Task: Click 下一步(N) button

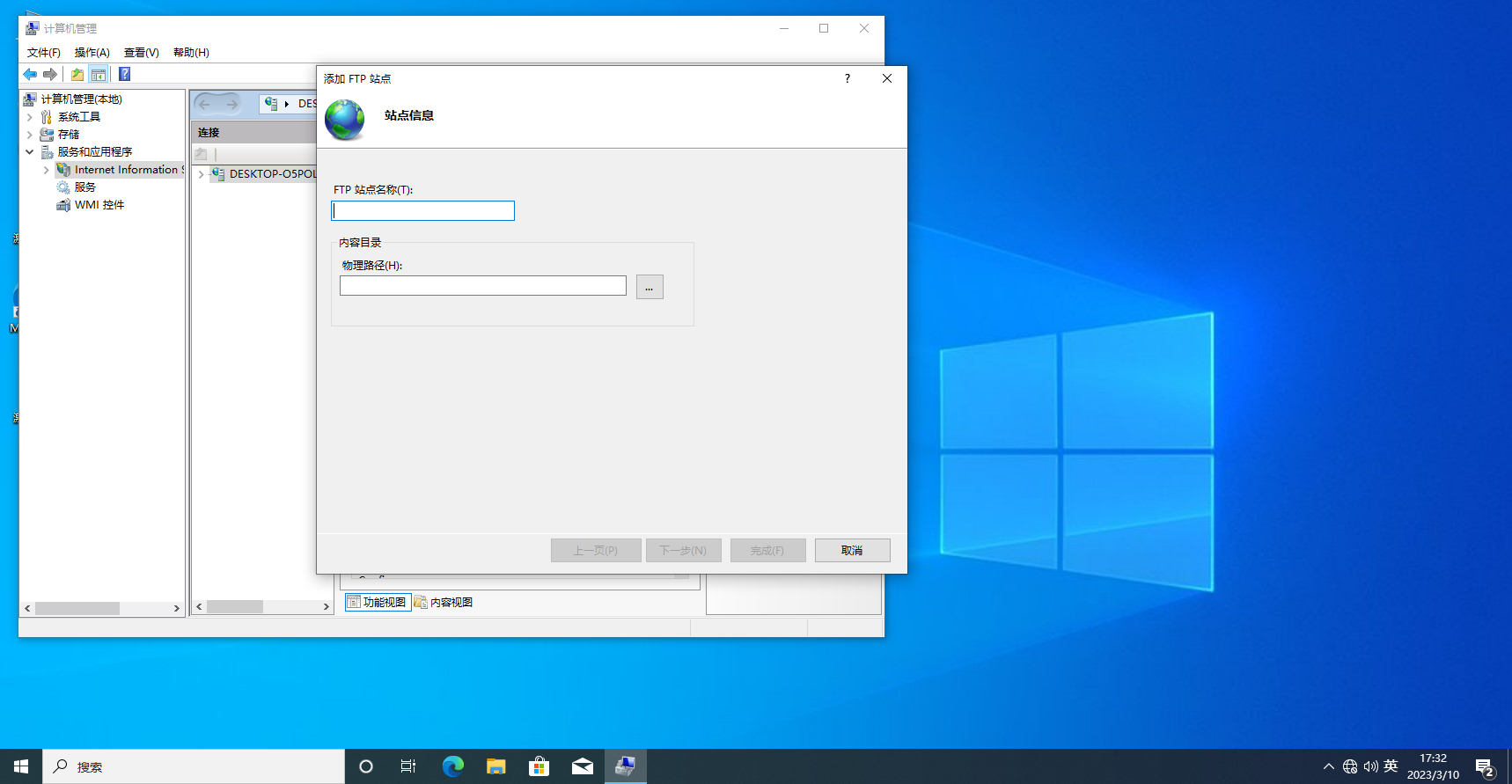Action: coord(683,550)
